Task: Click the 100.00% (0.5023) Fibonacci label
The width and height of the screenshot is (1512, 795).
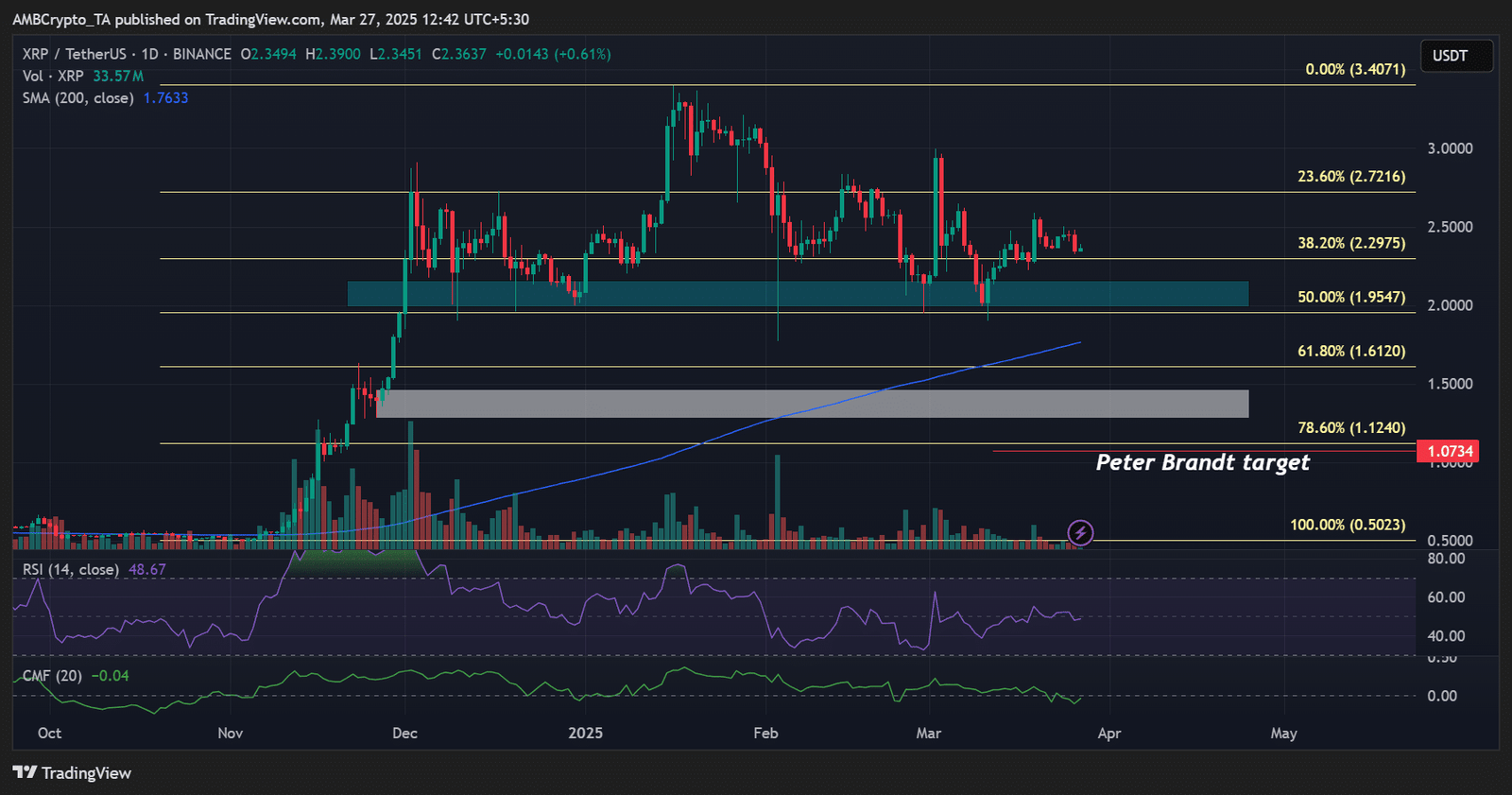Action: point(1348,525)
